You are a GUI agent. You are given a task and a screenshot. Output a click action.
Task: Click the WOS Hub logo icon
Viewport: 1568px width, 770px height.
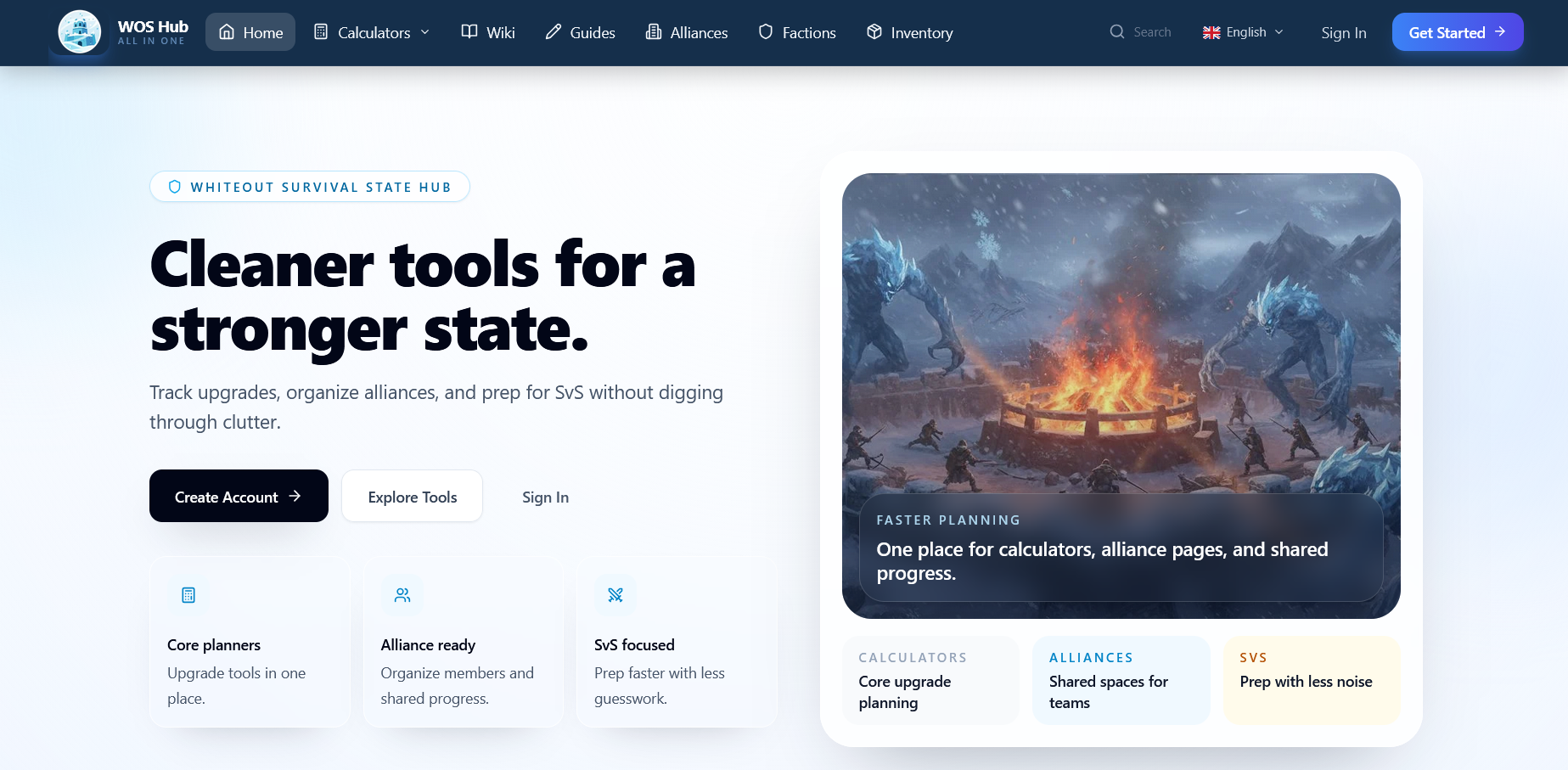[80, 32]
